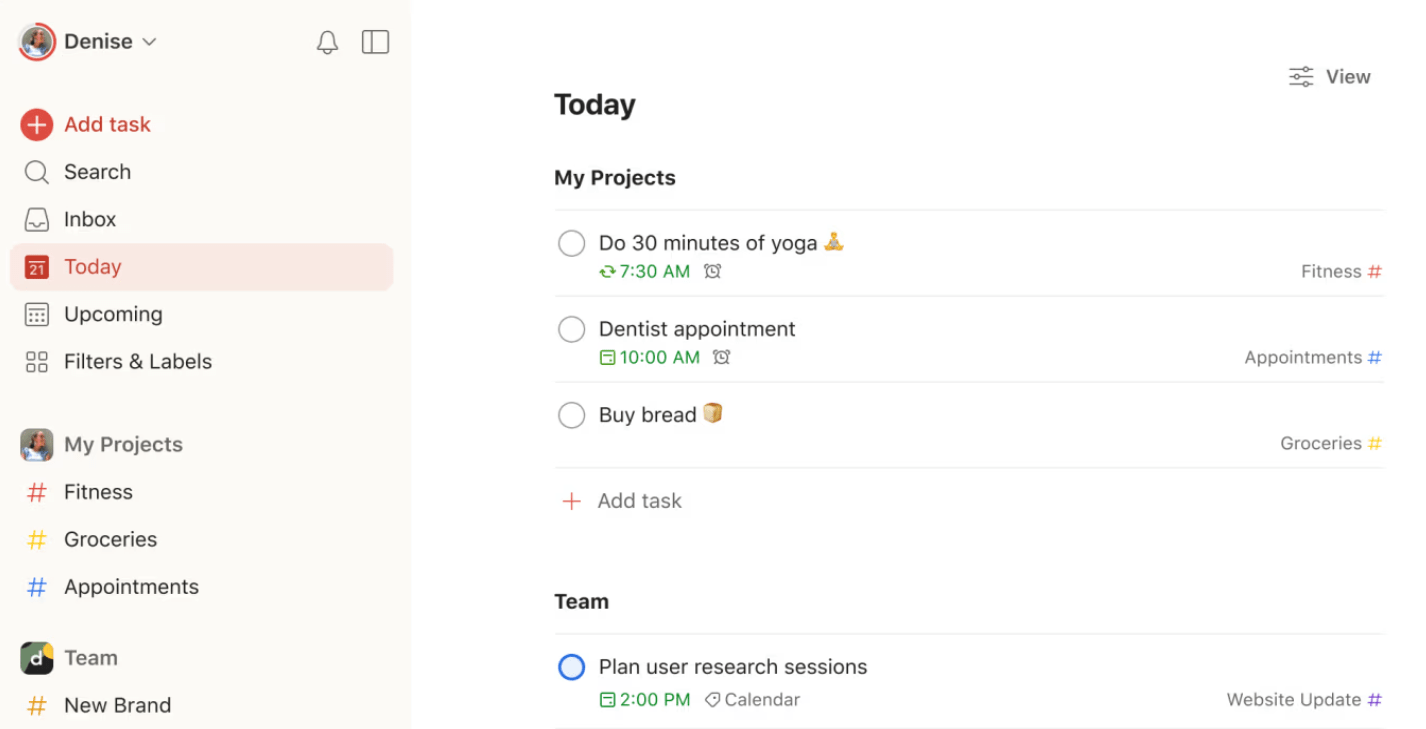Screen dimensions: 1426x729
Task: Collapse the sidebar using the panel icon
Action: (375, 42)
